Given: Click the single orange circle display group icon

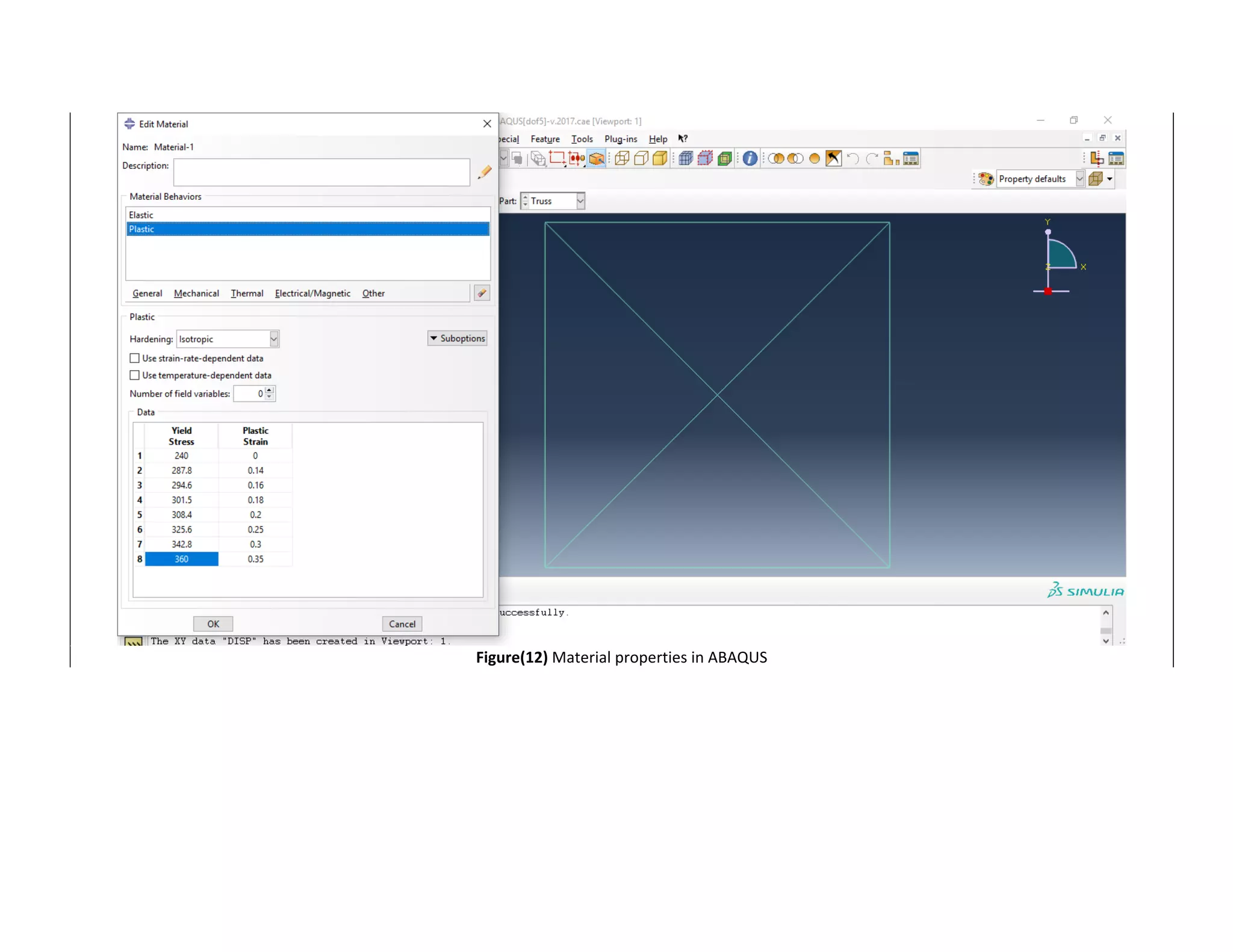Looking at the screenshot, I should click(815, 158).
